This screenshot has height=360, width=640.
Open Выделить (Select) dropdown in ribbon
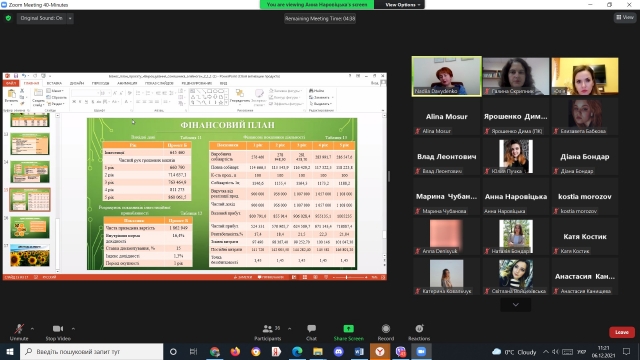coord(320,104)
